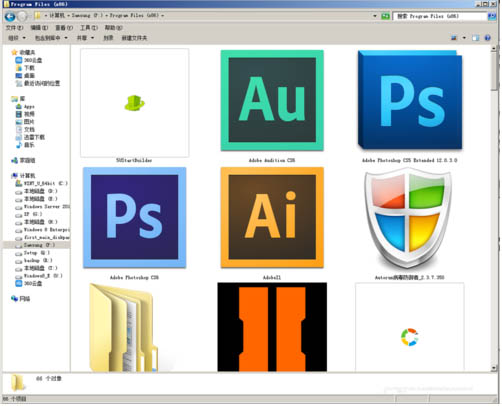
Task: Click into the Program Files search box
Action: pos(440,16)
